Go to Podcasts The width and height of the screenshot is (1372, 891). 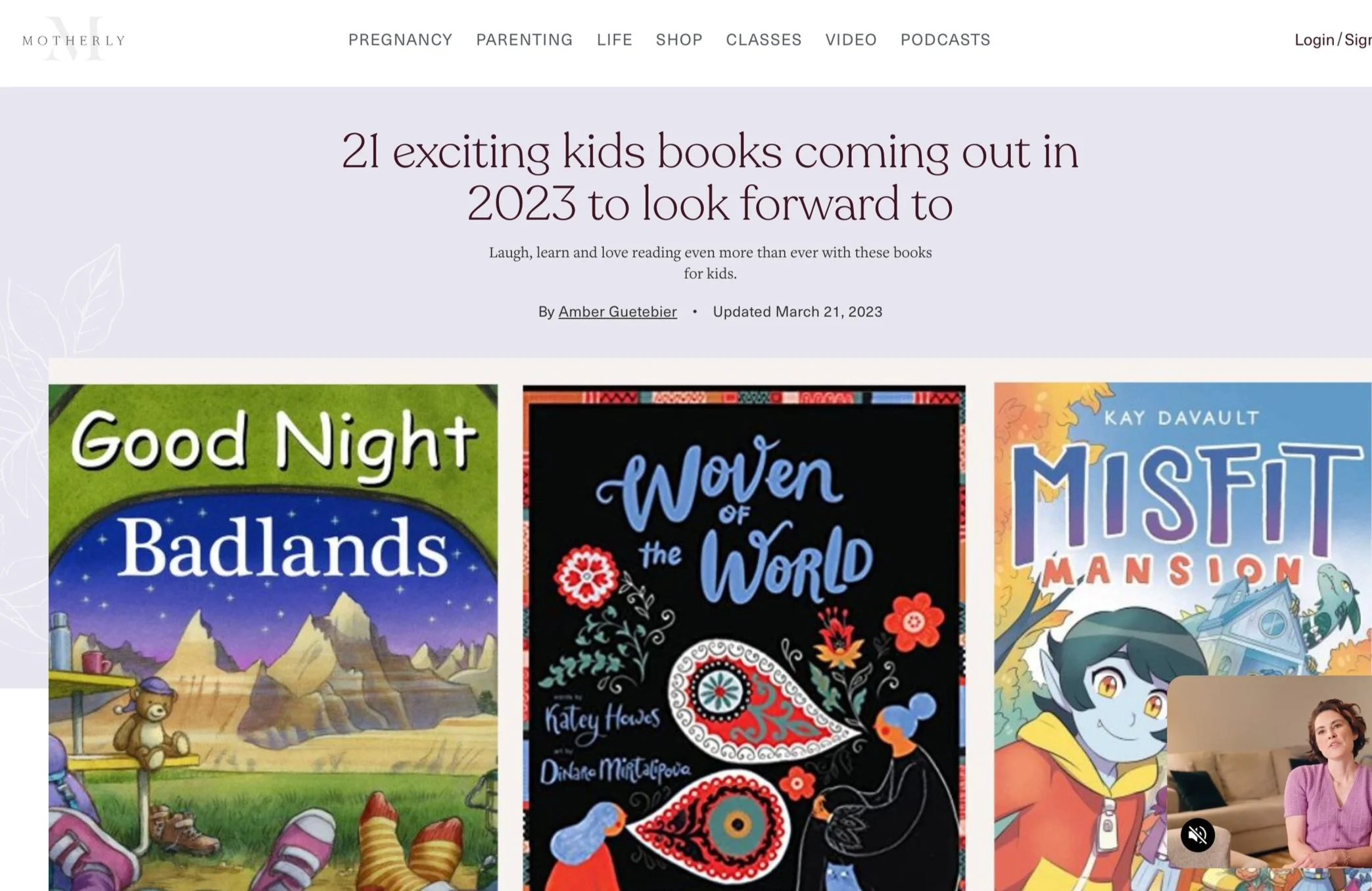pyautogui.click(x=945, y=39)
